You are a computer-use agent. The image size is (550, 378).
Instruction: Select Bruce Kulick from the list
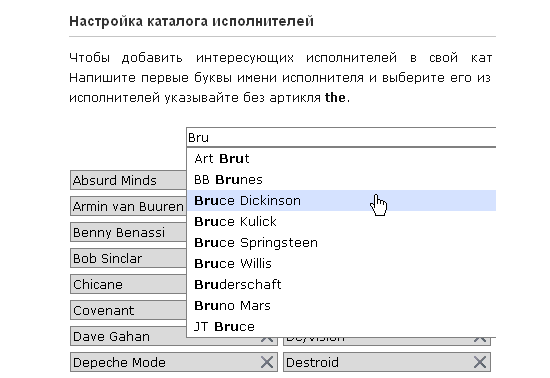pos(341,222)
